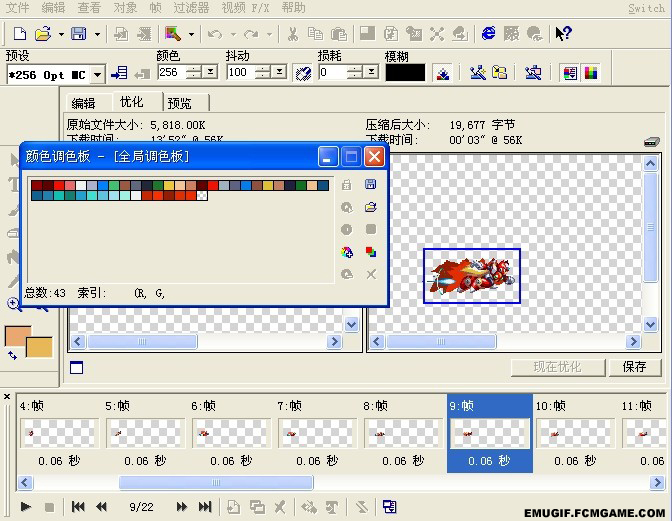Click the 现在优化 button

558,367
